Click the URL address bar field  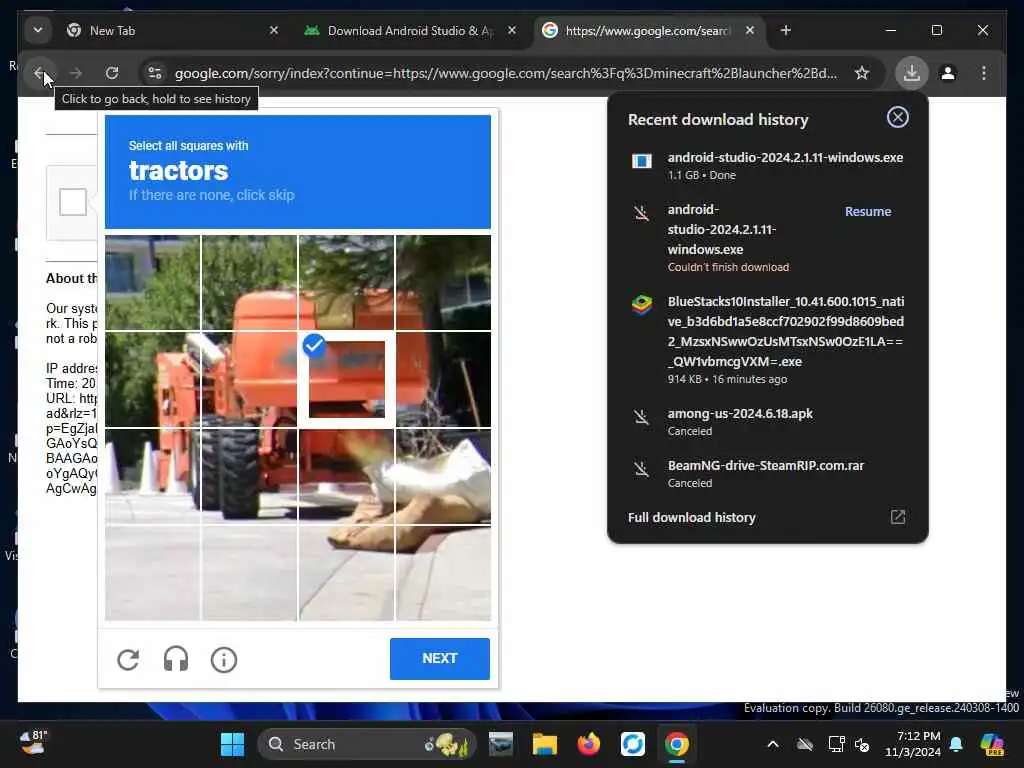(505, 73)
